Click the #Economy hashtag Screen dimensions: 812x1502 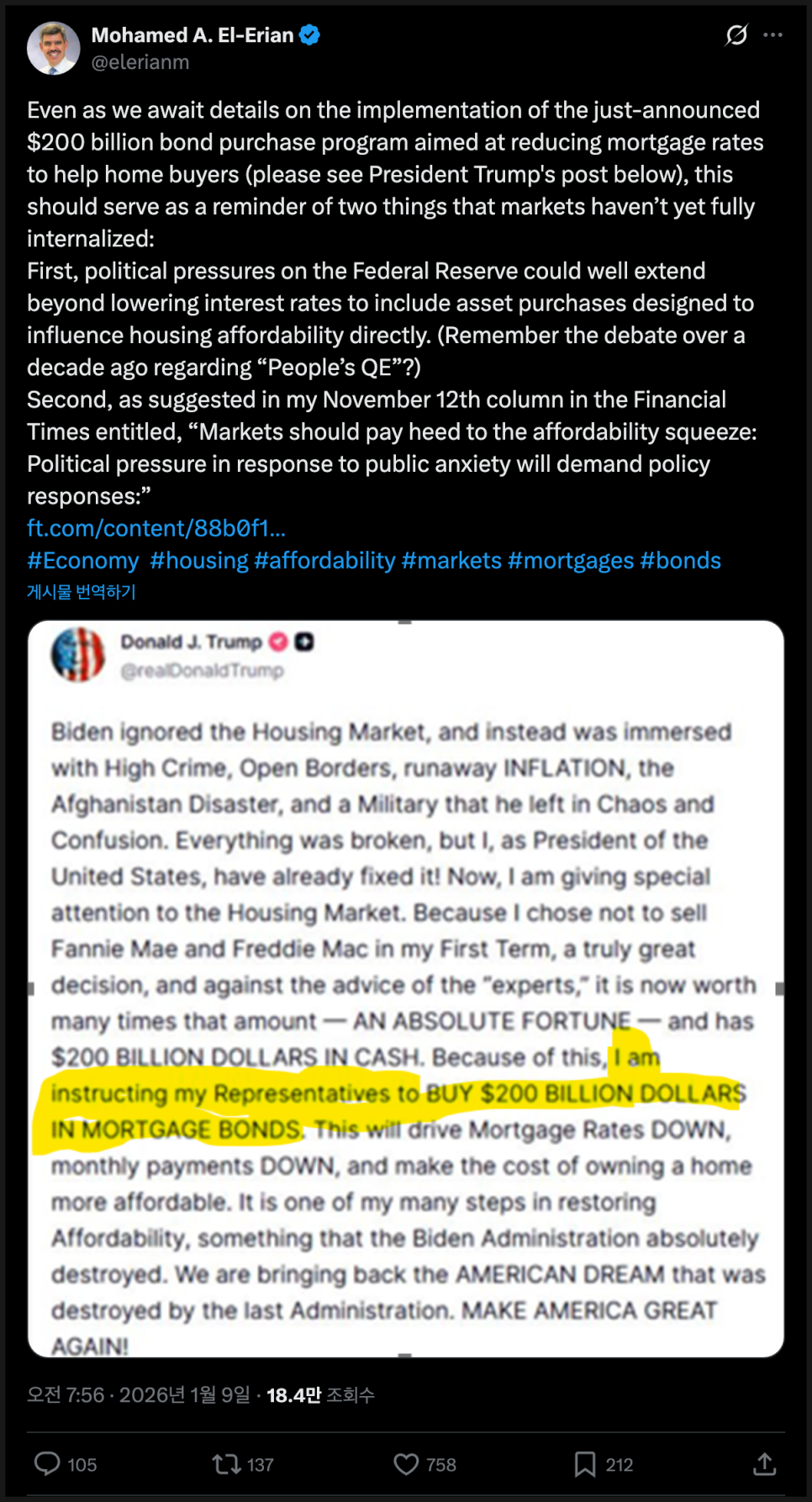(82, 561)
